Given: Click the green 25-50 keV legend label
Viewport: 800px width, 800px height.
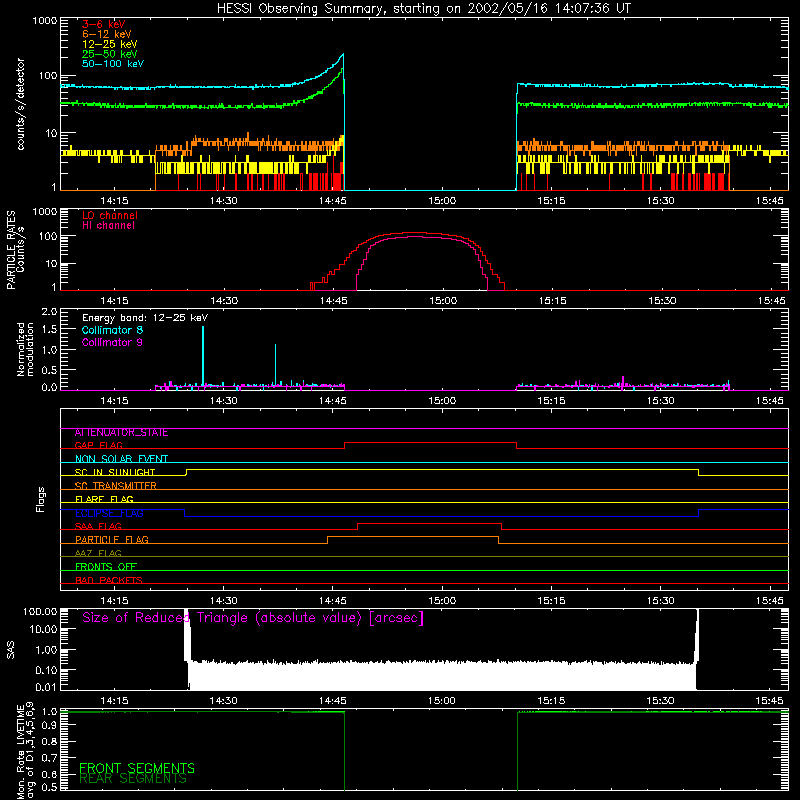Looking at the screenshot, I should point(110,54).
